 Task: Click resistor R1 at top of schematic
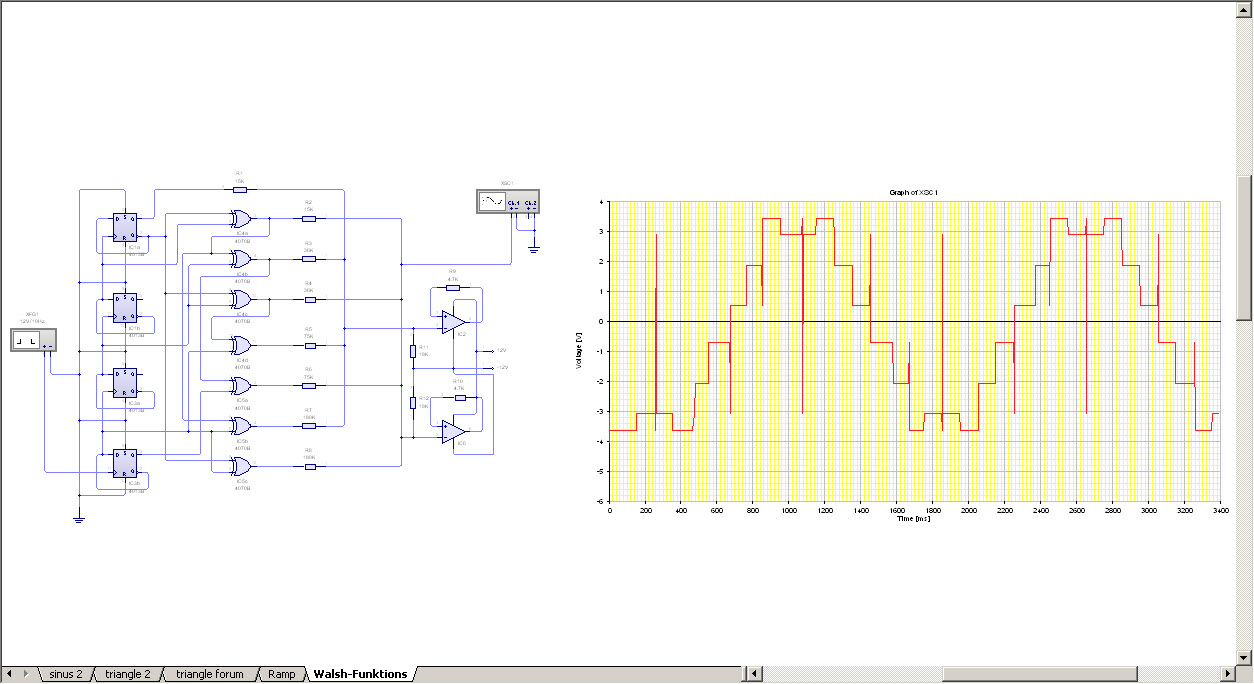click(x=240, y=188)
